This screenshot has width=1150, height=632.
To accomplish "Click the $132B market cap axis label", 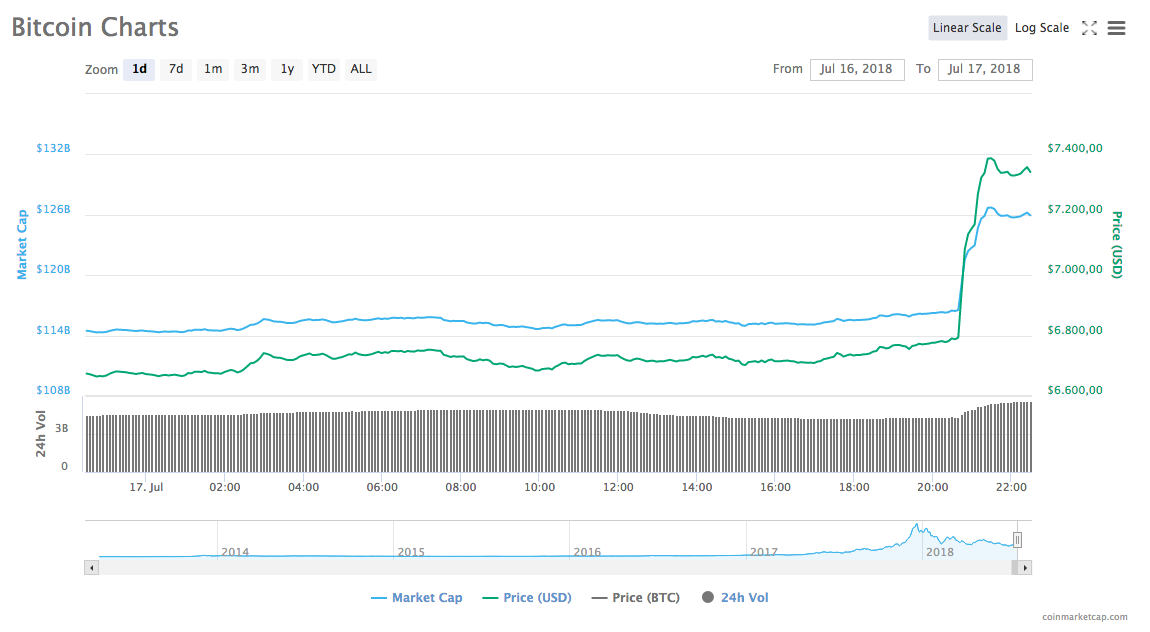I will point(54,148).
